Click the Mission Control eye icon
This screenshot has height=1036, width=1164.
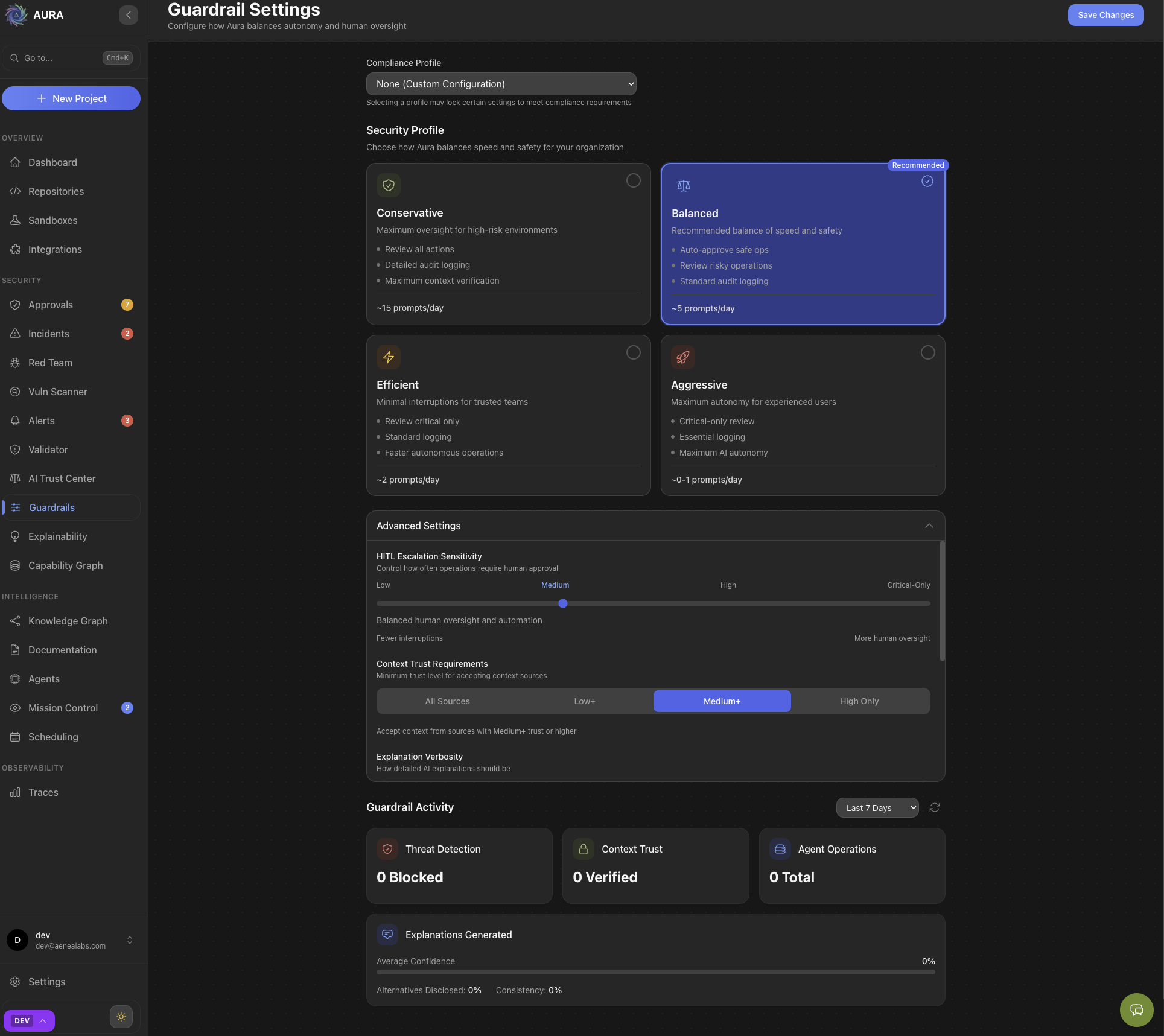click(x=15, y=708)
